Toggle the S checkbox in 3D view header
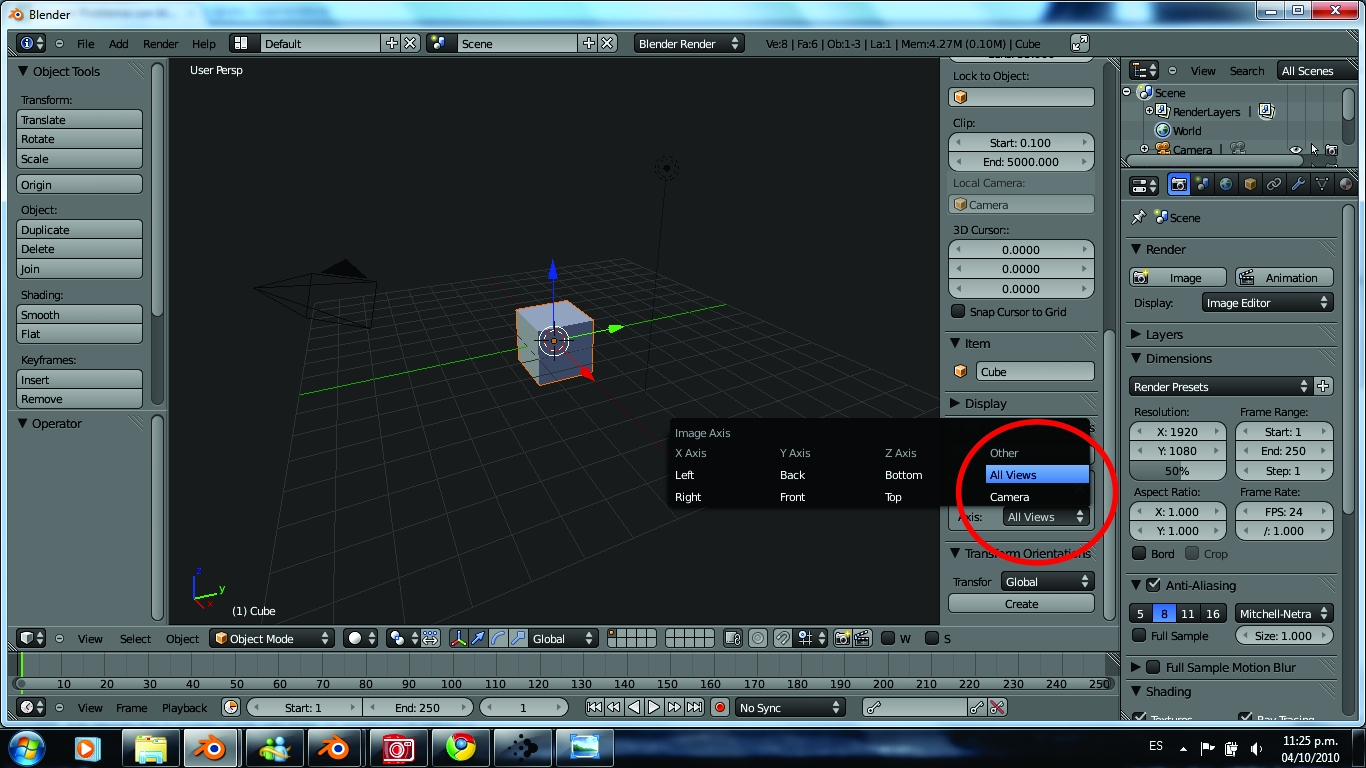The image size is (1366, 768). pos(932,638)
